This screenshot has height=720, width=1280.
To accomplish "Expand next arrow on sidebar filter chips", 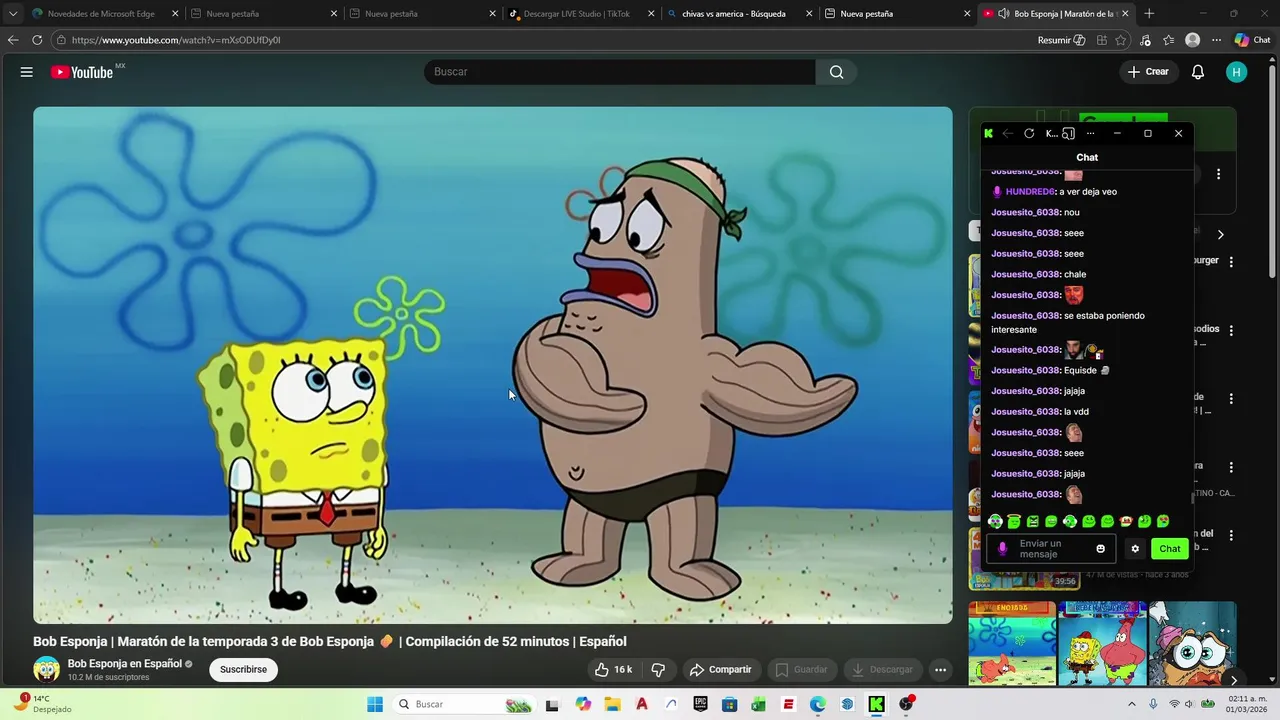I will (1220, 234).
